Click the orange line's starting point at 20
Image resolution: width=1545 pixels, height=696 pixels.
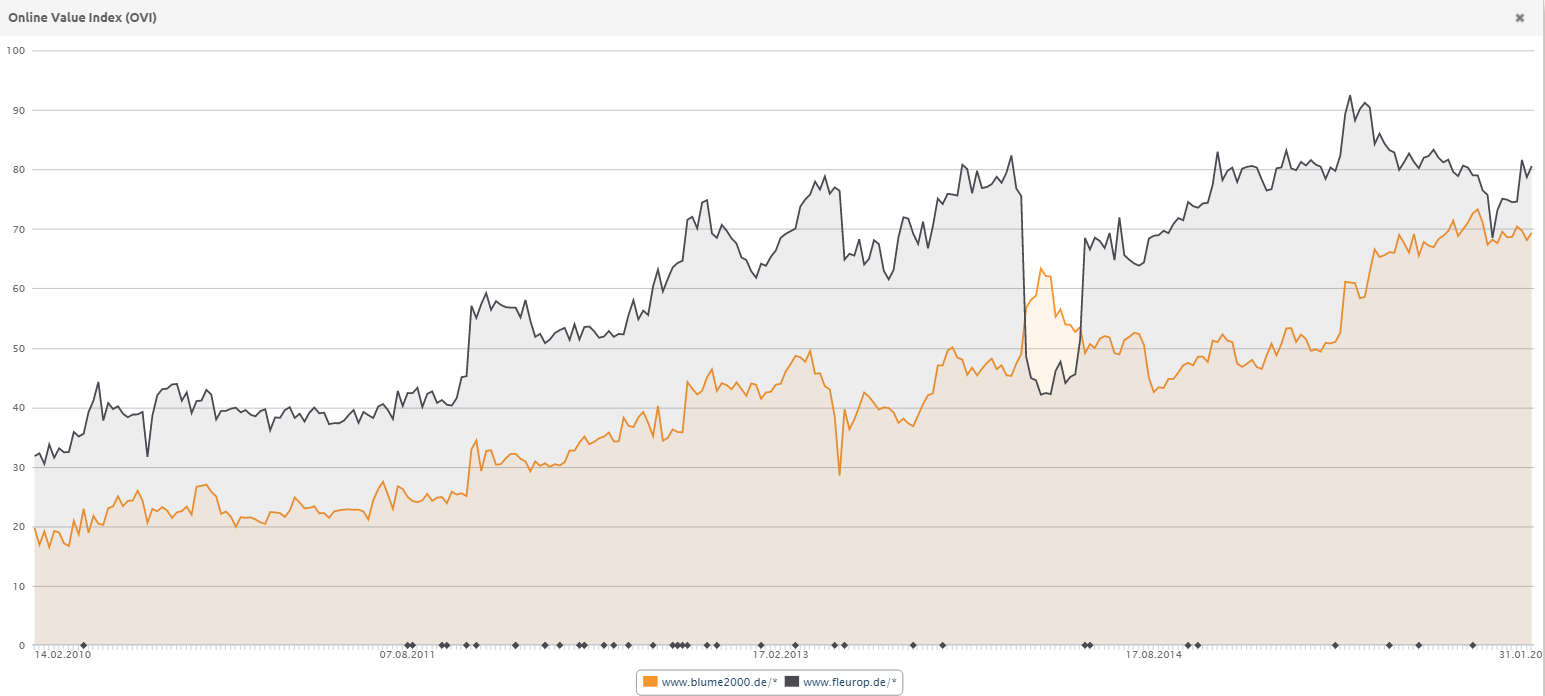(x=35, y=527)
